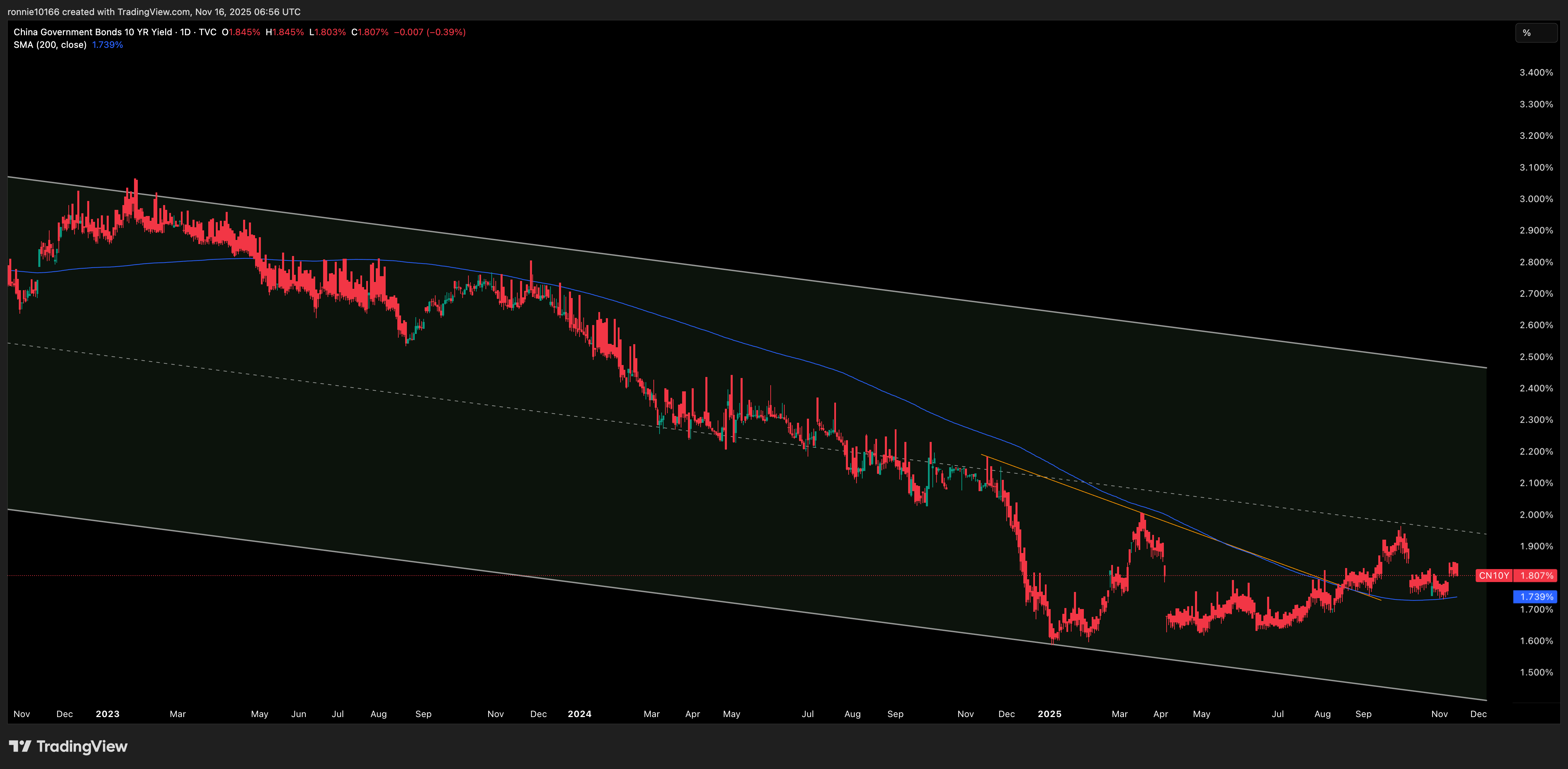The height and width of the screenshot is (769, 1568).
Task: Select the 2025 label on the time axis
Action: point(1049,714)
